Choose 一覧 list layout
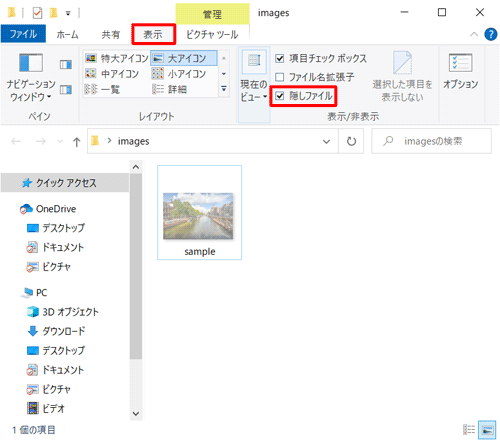This screenshot has width=500, height=440. click(x=102, y=89)
